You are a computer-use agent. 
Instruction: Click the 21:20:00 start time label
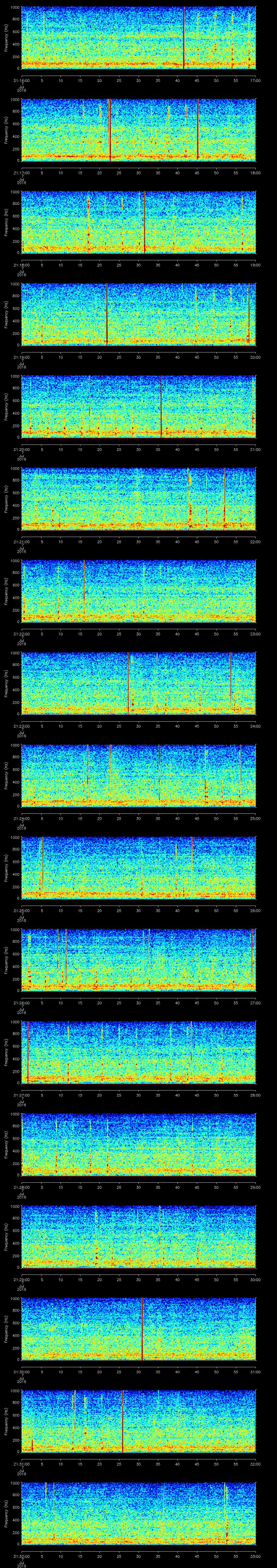21,449
